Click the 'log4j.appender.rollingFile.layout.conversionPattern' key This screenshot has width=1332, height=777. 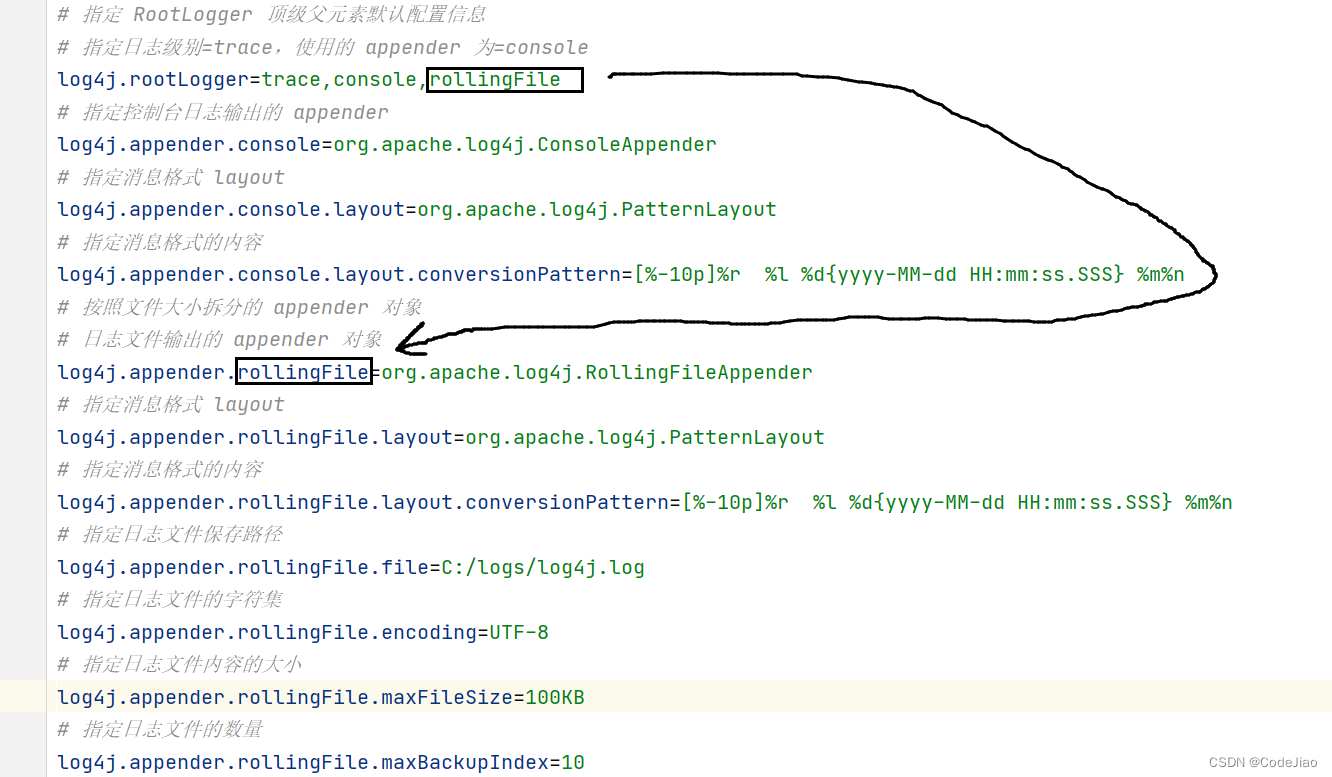tap(363, 503)
